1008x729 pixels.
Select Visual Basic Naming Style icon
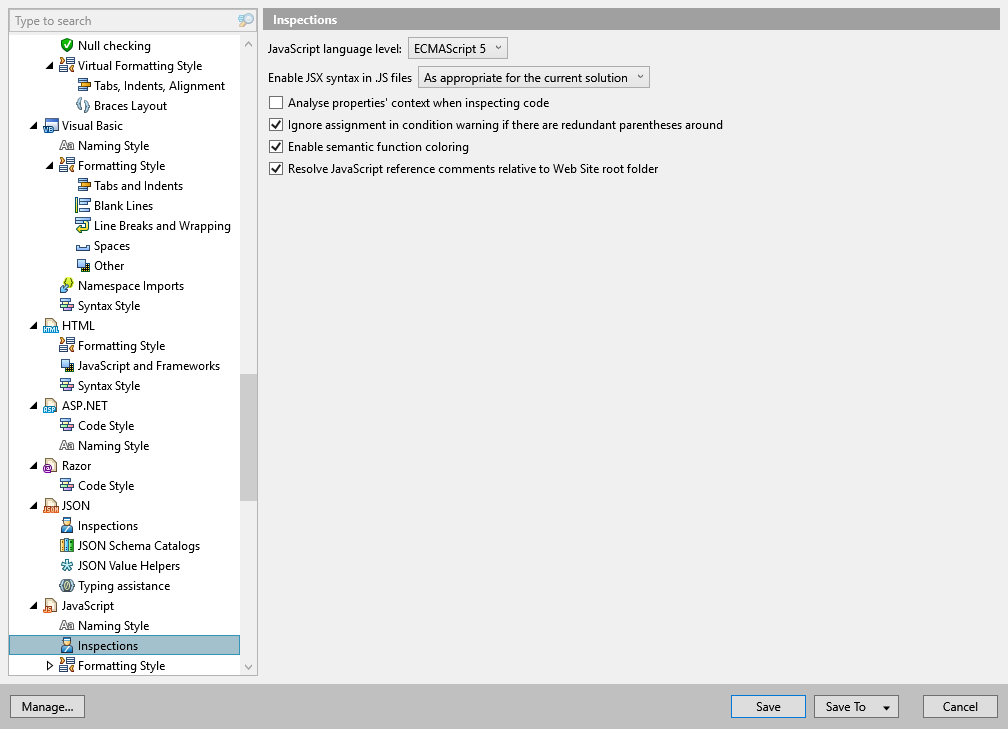[x=65, y=145]
